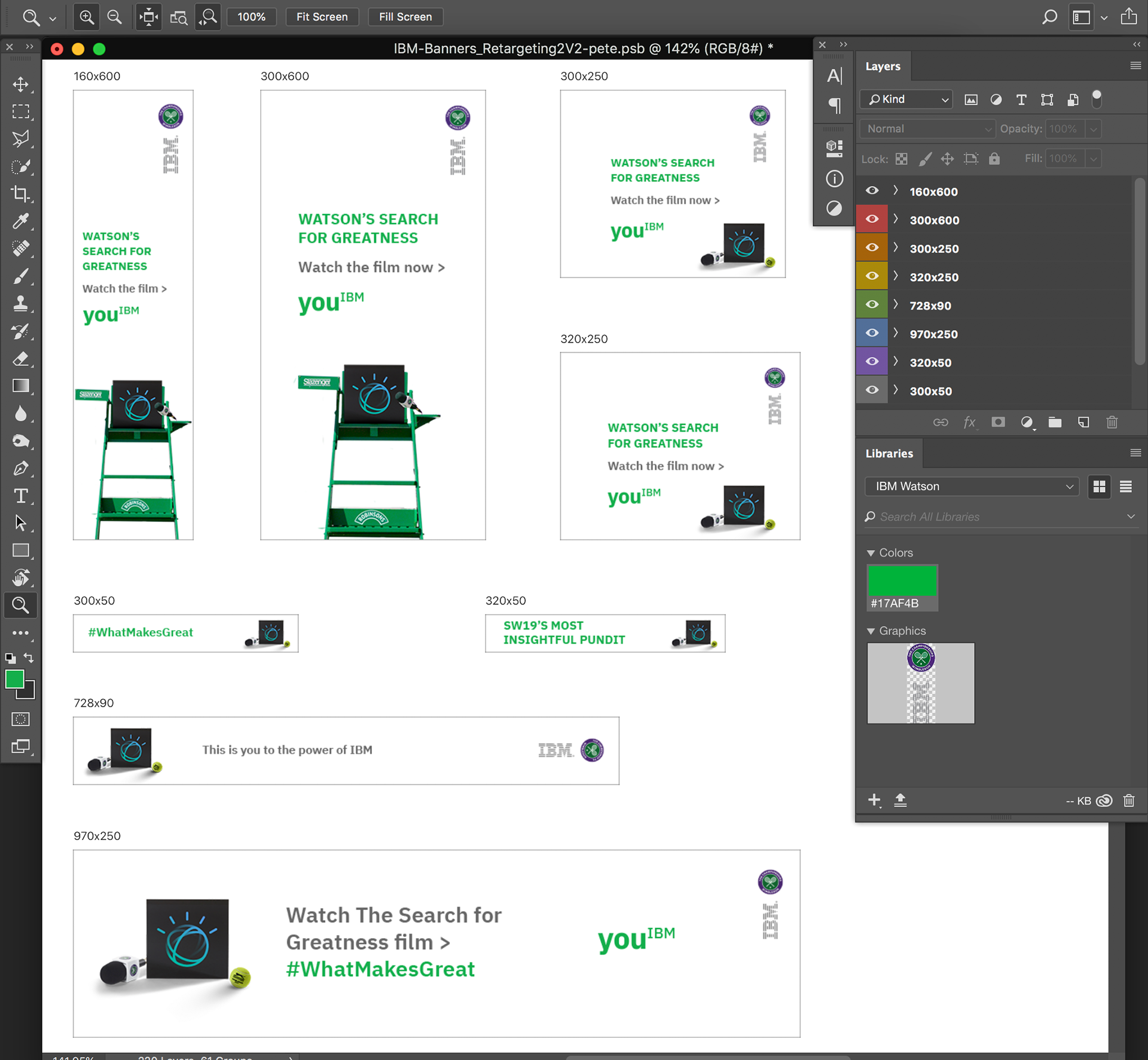Create a new group folder icon
This screenshot has height=1060, width=1148.
tap(1055, 423)
